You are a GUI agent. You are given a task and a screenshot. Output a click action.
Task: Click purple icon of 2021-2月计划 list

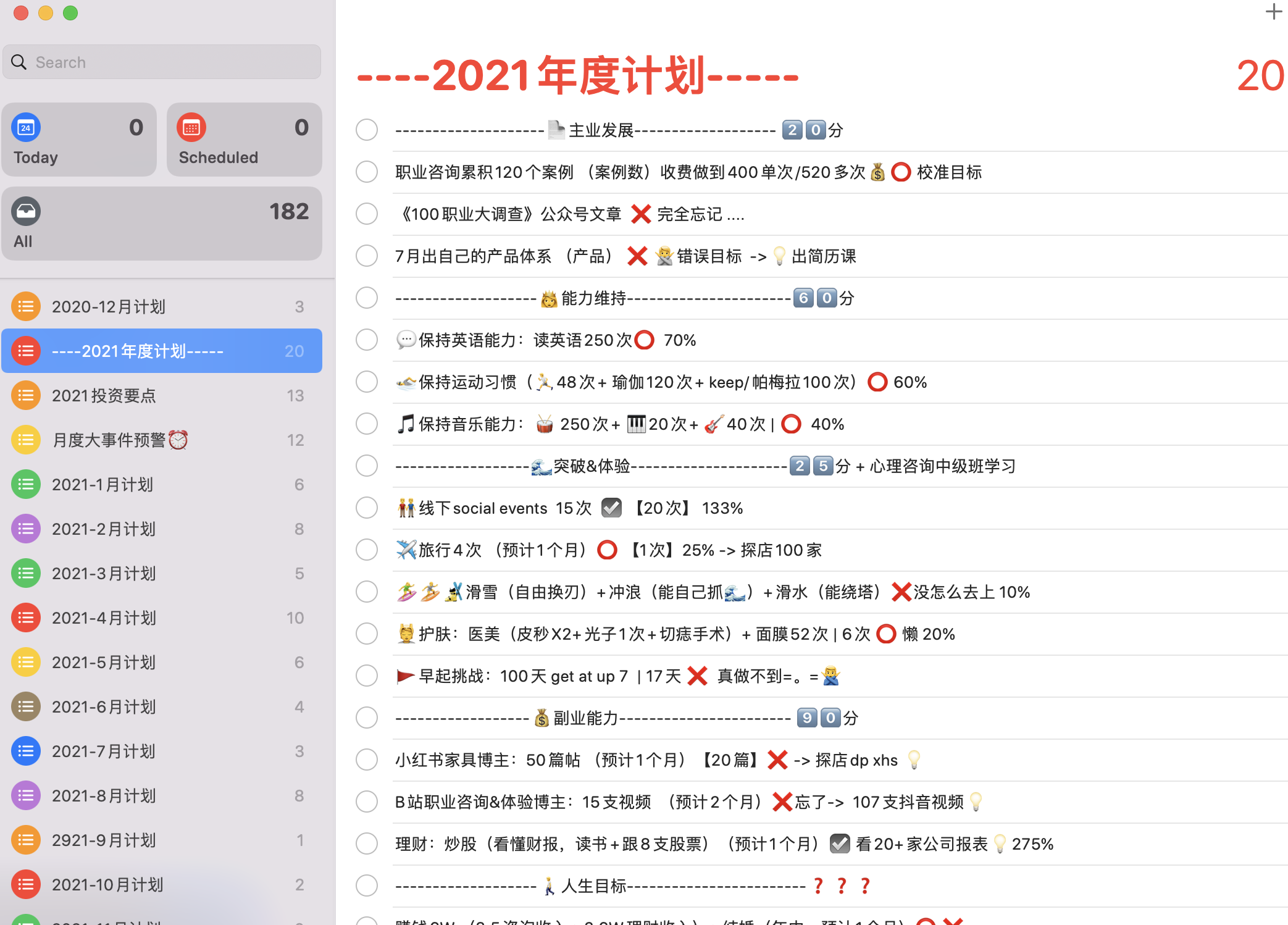[26, 529]
